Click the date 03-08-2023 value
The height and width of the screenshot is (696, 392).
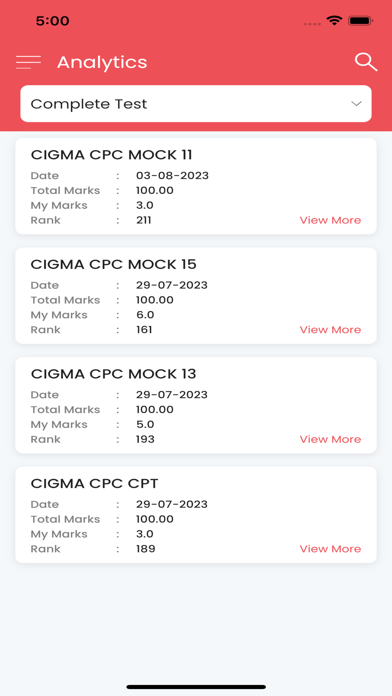(172, 176)
